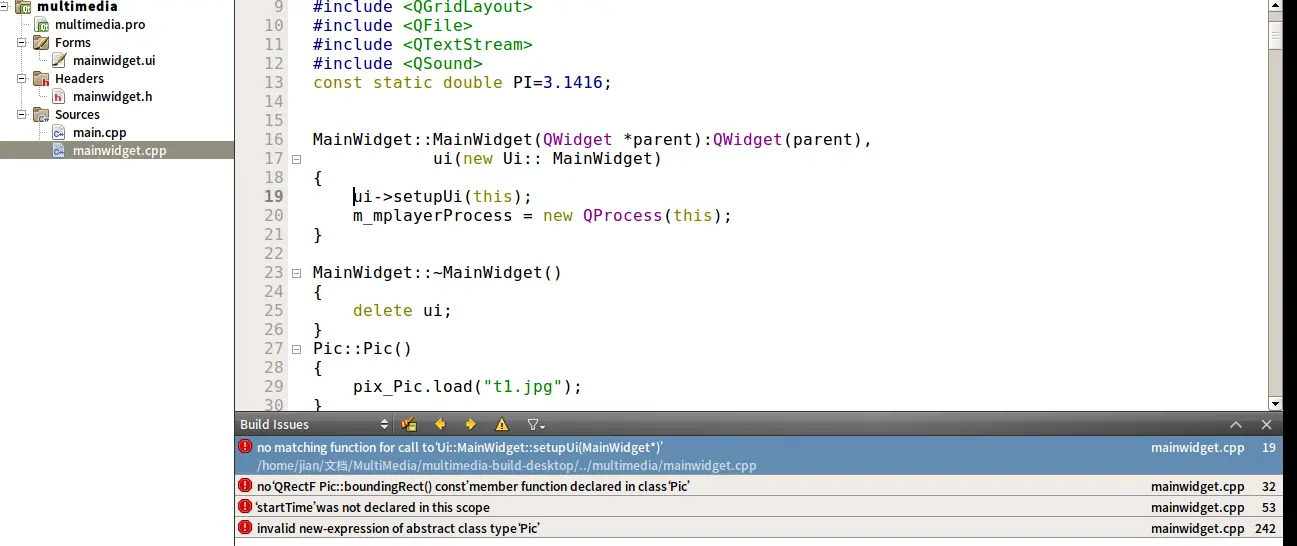Click error icon of 'QRectF Pic::boundingRect' issue
The image size is (1297, 546).
coord(245,486)
